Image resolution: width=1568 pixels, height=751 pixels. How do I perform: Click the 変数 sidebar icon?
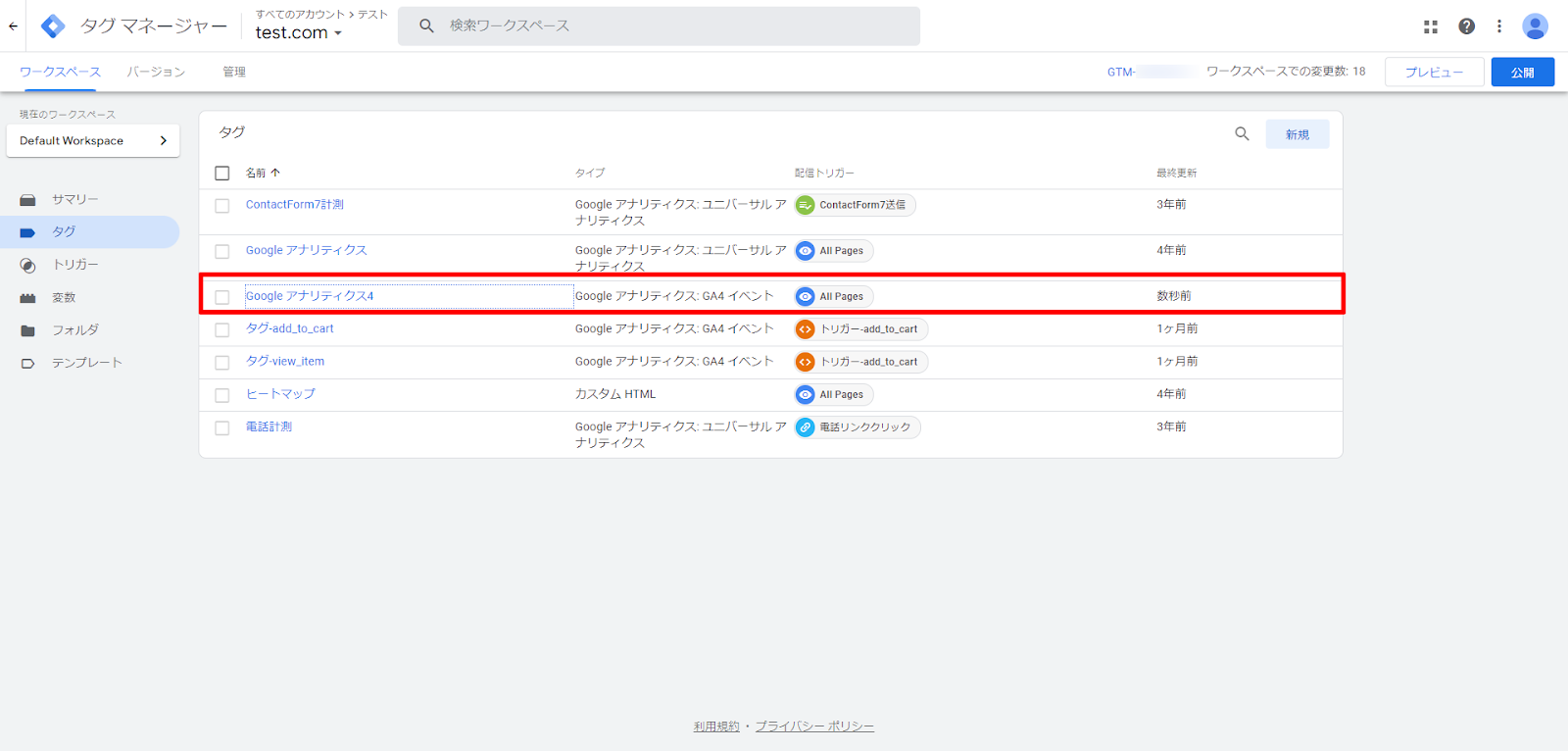(27, 298)
